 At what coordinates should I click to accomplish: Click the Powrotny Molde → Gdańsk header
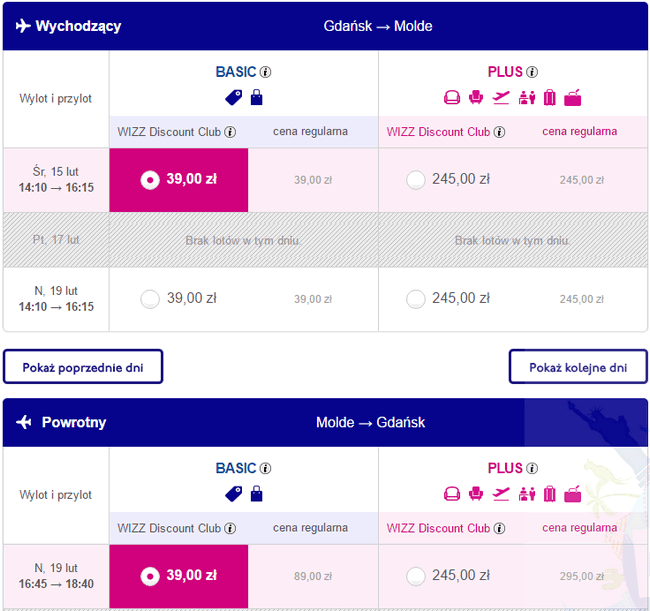point(325,422)
